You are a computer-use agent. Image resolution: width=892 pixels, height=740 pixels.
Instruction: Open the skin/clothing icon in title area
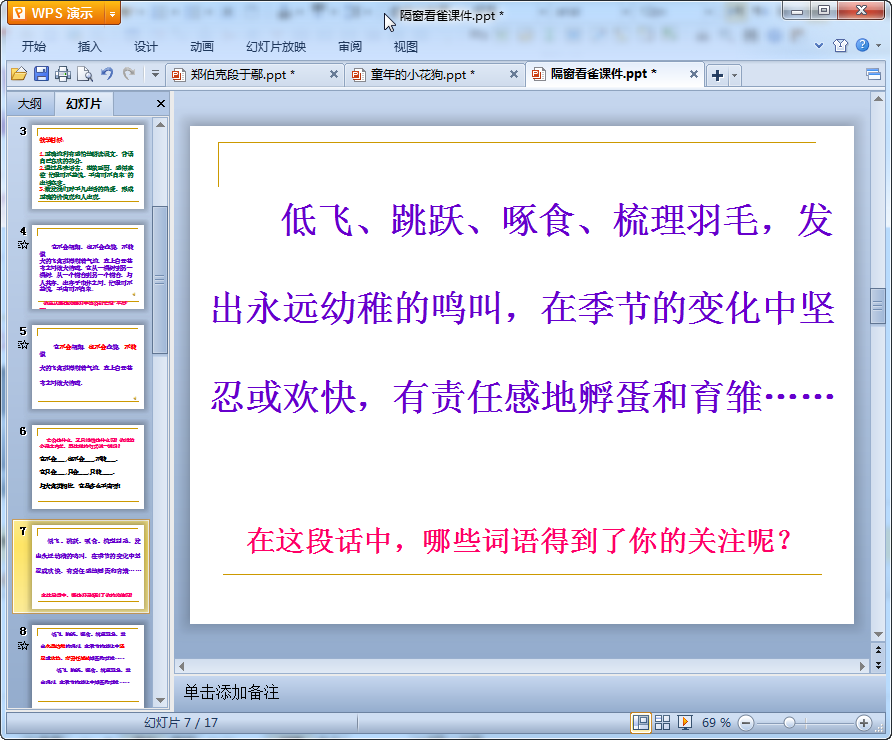point(840,46)
